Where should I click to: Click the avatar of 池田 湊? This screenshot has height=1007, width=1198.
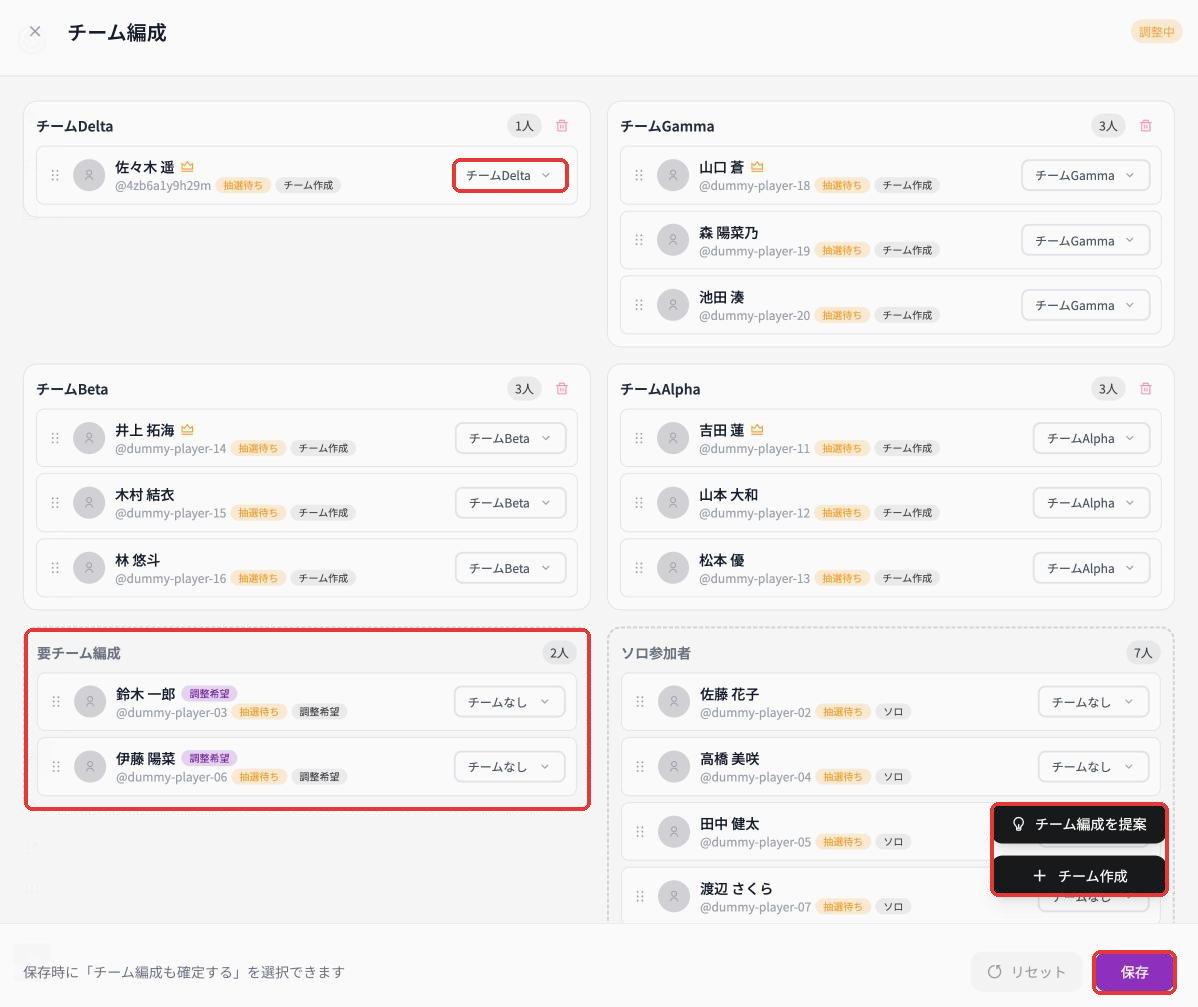pos(673,305)
